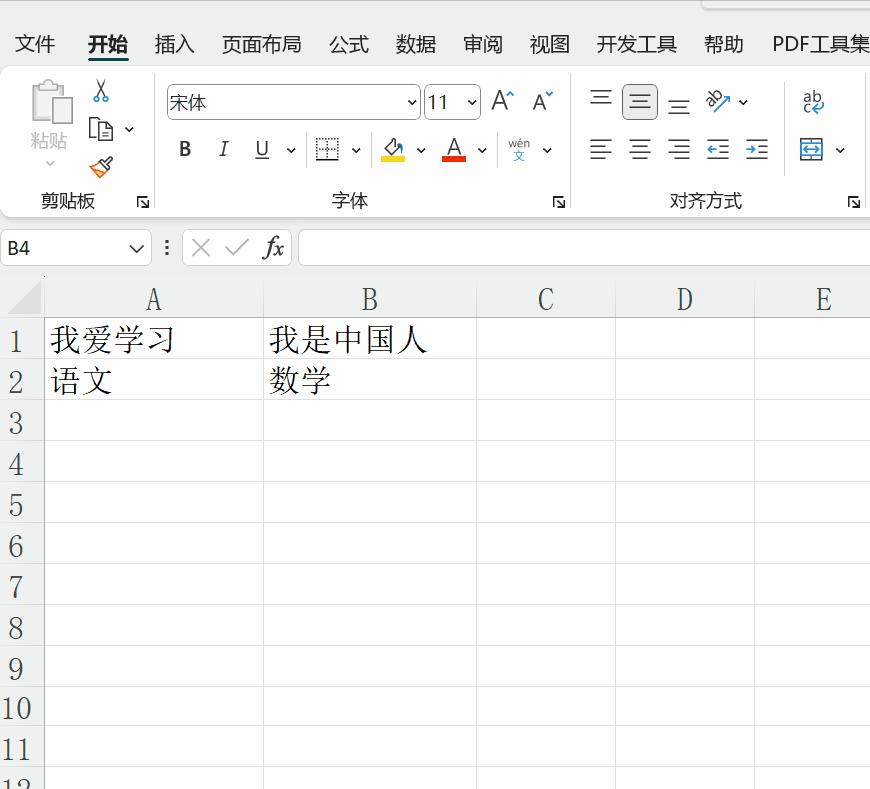Select the Format Painter tool

click(x=100, y=167)
